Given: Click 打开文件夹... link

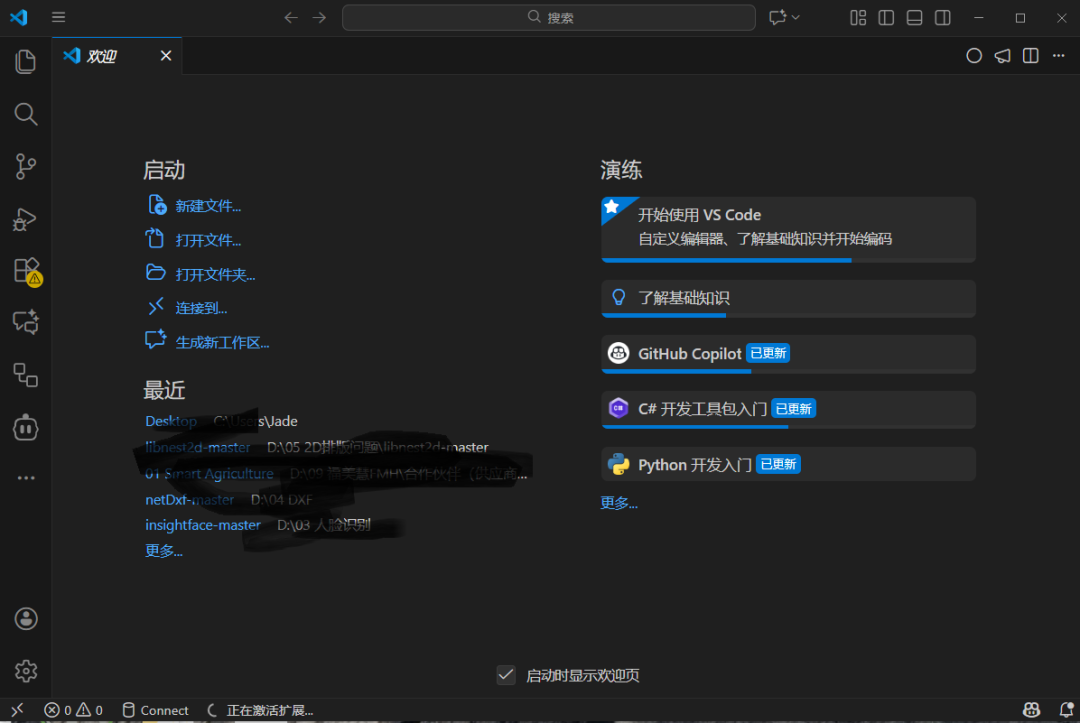Looking at the screenshot, I should 215,275.
